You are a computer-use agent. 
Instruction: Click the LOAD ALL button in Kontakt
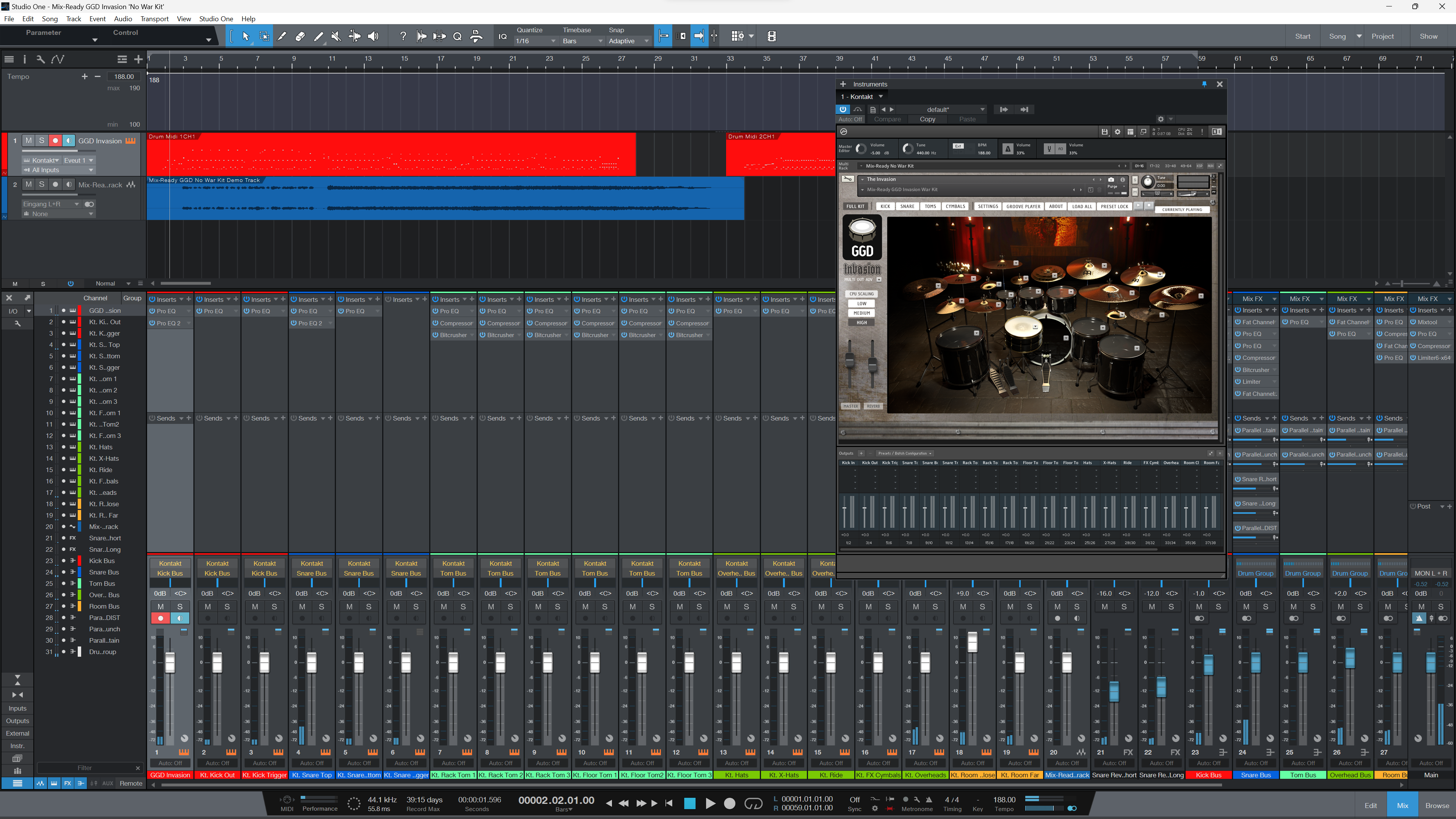[x=1082, y=206]
